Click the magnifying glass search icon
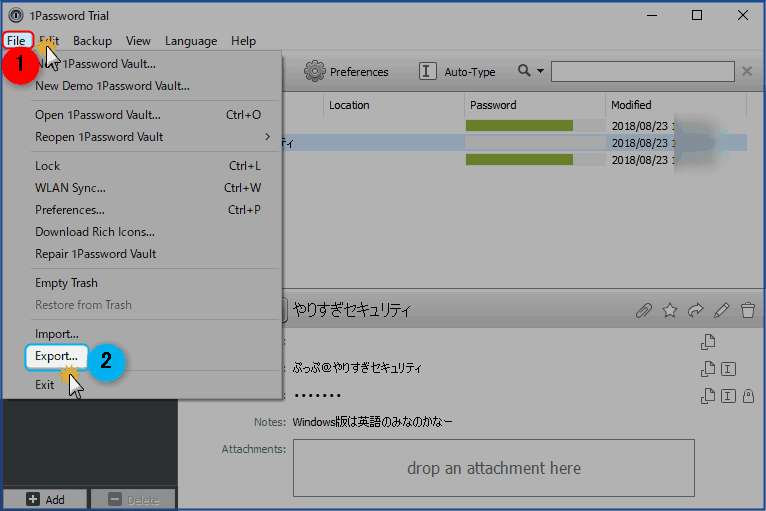This screenshot has width=766, height=511. pyautogui.click(x=524, y=71)
